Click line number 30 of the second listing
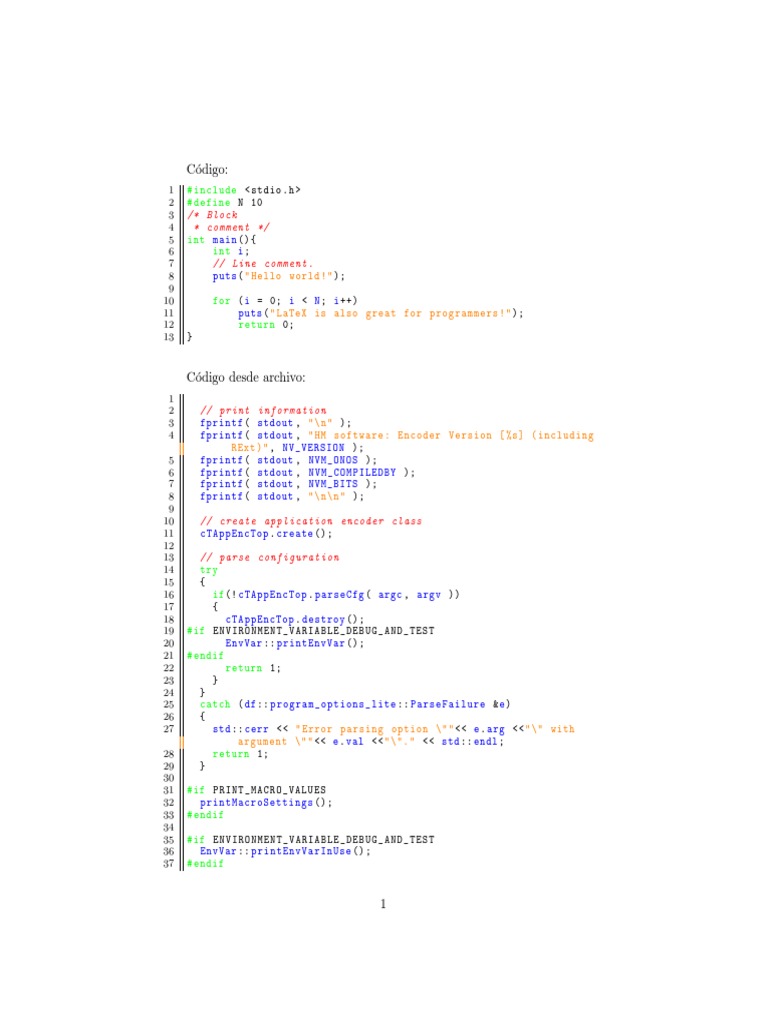Image resolution: width=768 pixels, height=1024 pixels. 169,778
